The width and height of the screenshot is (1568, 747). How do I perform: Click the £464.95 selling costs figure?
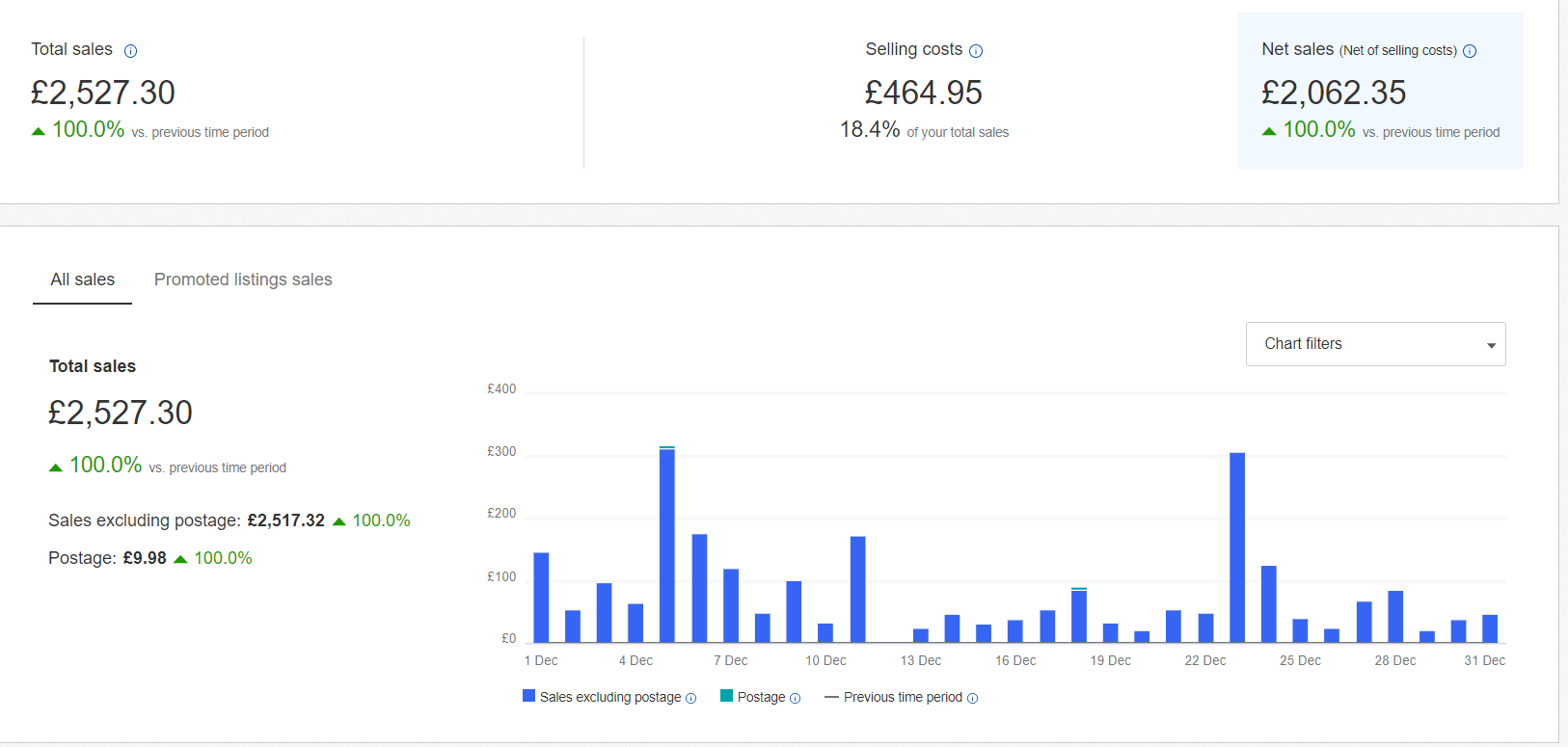point(923,93)
